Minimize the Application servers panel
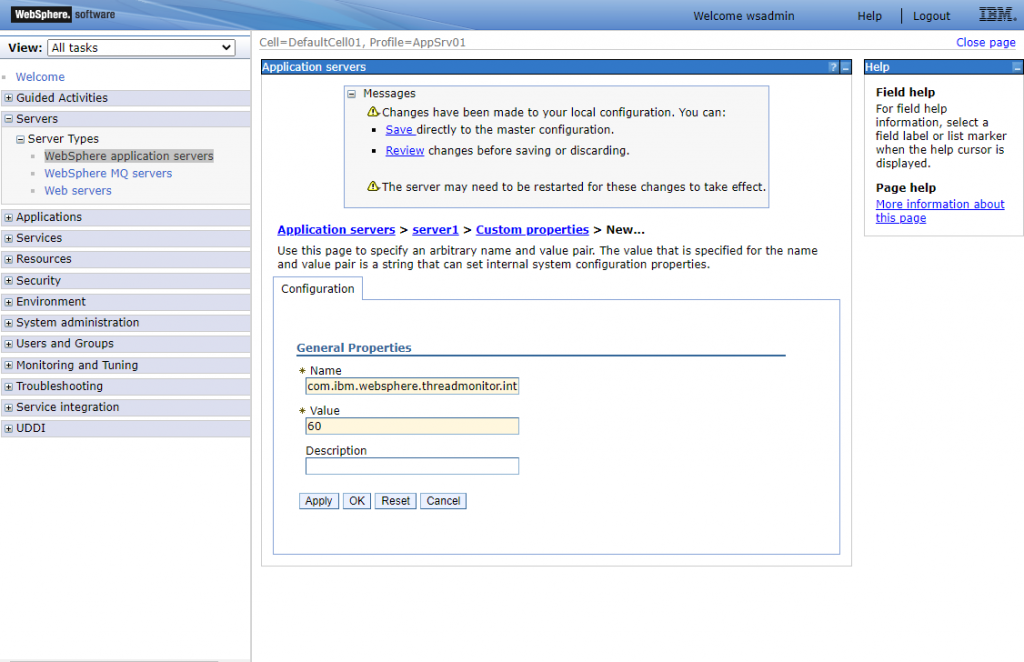The image size is (1024, 662). [845, 67]
